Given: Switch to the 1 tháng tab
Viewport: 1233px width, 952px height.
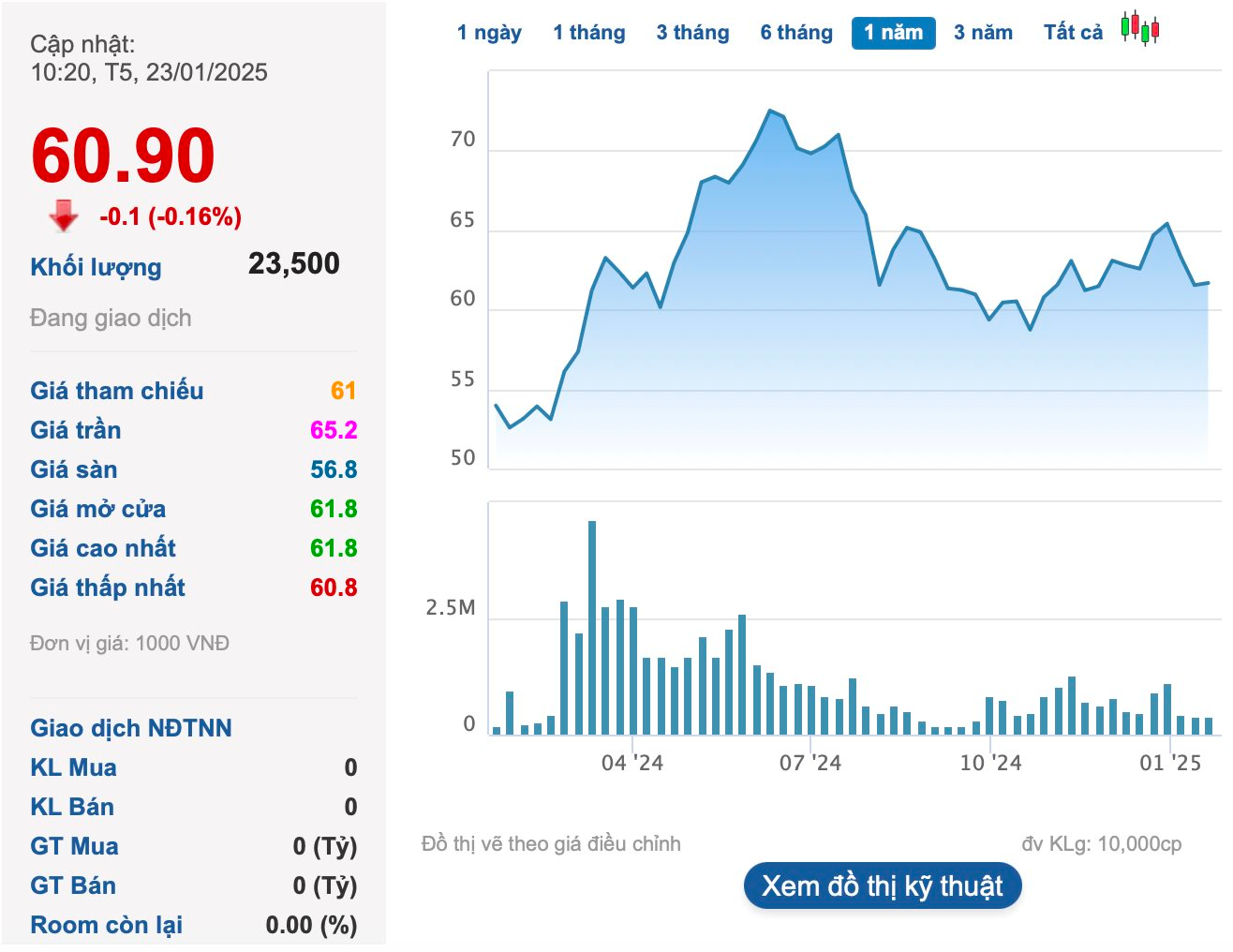Looking at the screenshot, I should point(588,33).
